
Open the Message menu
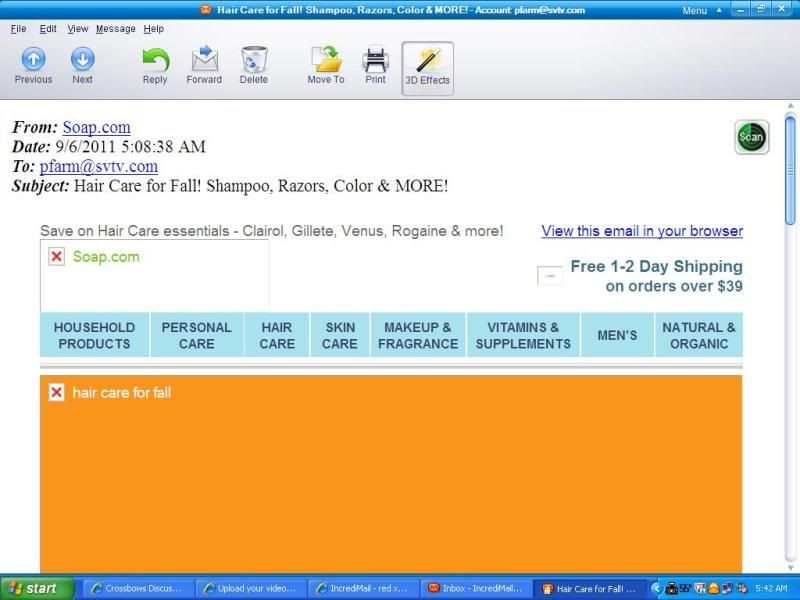[116, 29]
